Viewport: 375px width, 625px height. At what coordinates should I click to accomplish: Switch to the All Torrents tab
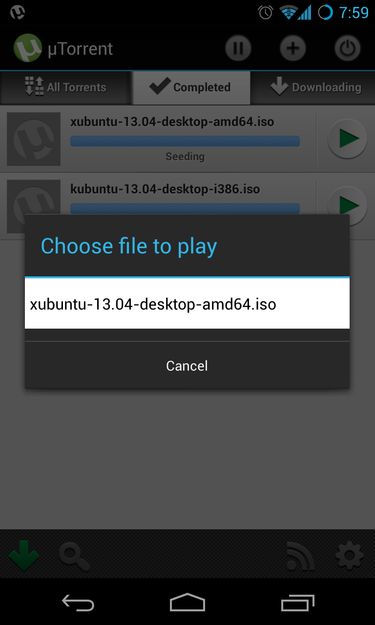(x=66, y=88)
